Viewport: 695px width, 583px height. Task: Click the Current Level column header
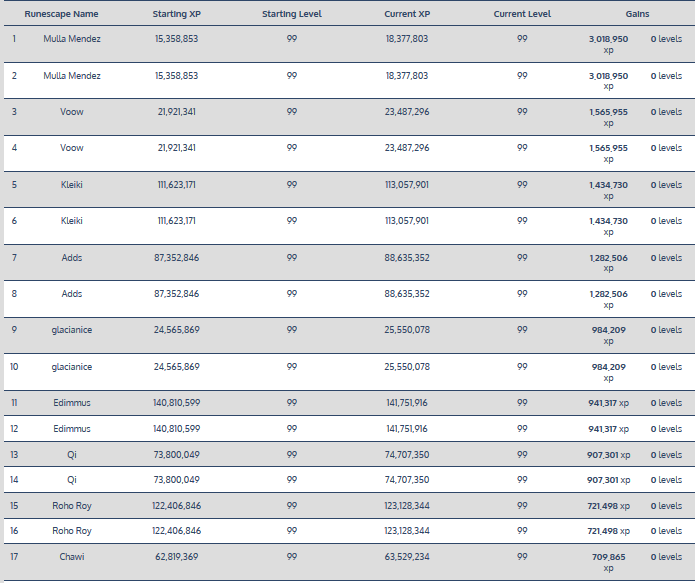tap(522, 15)
